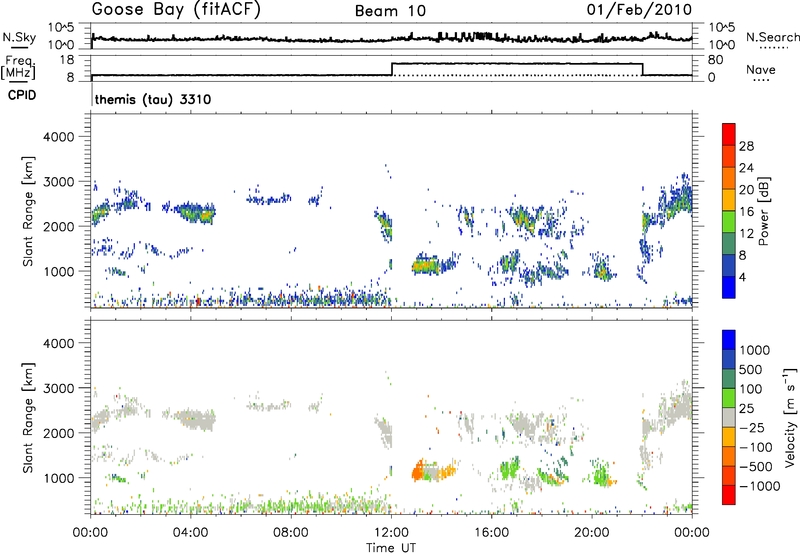This screenshot has width=800, height=554.
Task: Click the date '01/Feb/2010'
Action: (639, 10)
